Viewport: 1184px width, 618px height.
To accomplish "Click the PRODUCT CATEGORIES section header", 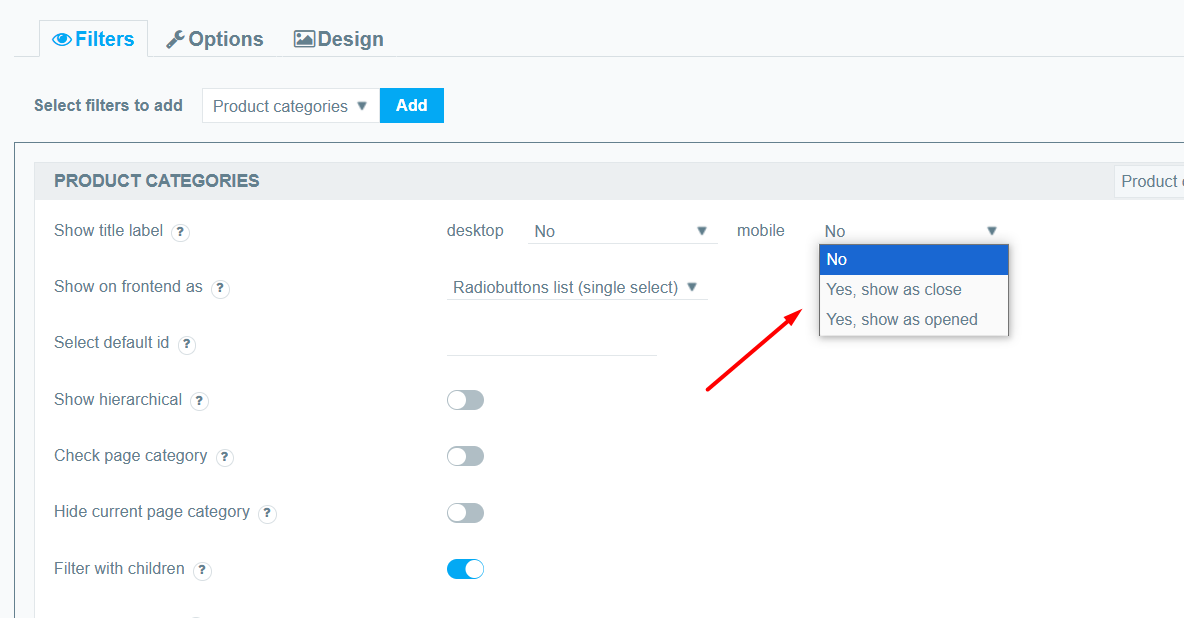I will (x=156, y=181).
